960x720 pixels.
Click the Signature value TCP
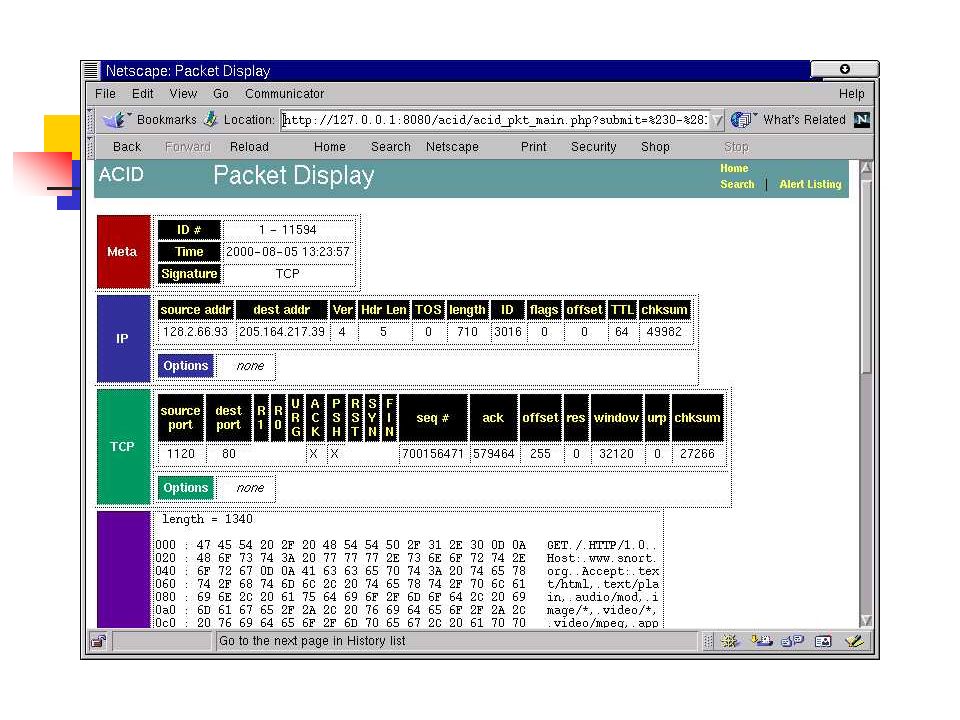point(288,274)
